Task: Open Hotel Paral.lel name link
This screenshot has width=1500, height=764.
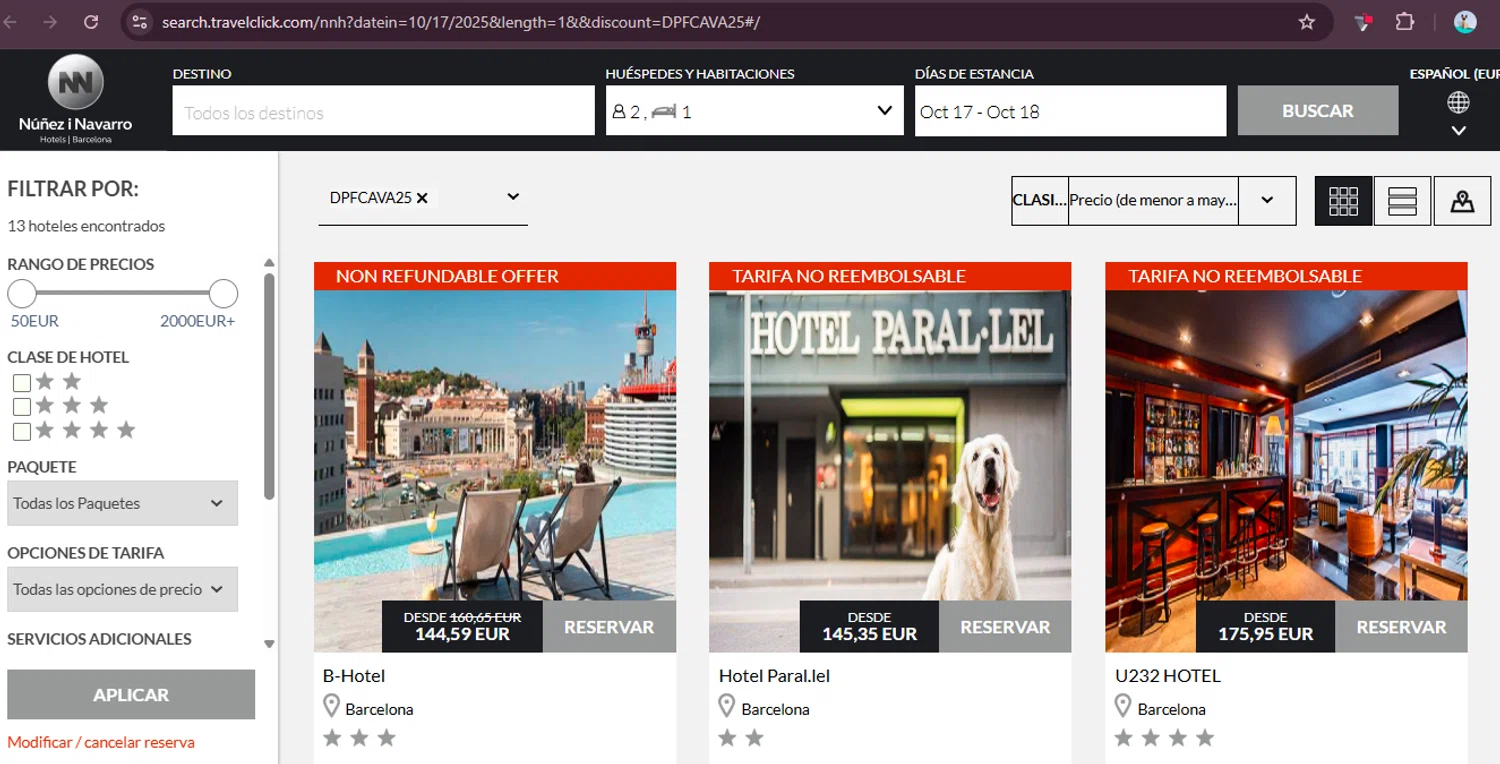Action: click(774, 676)
